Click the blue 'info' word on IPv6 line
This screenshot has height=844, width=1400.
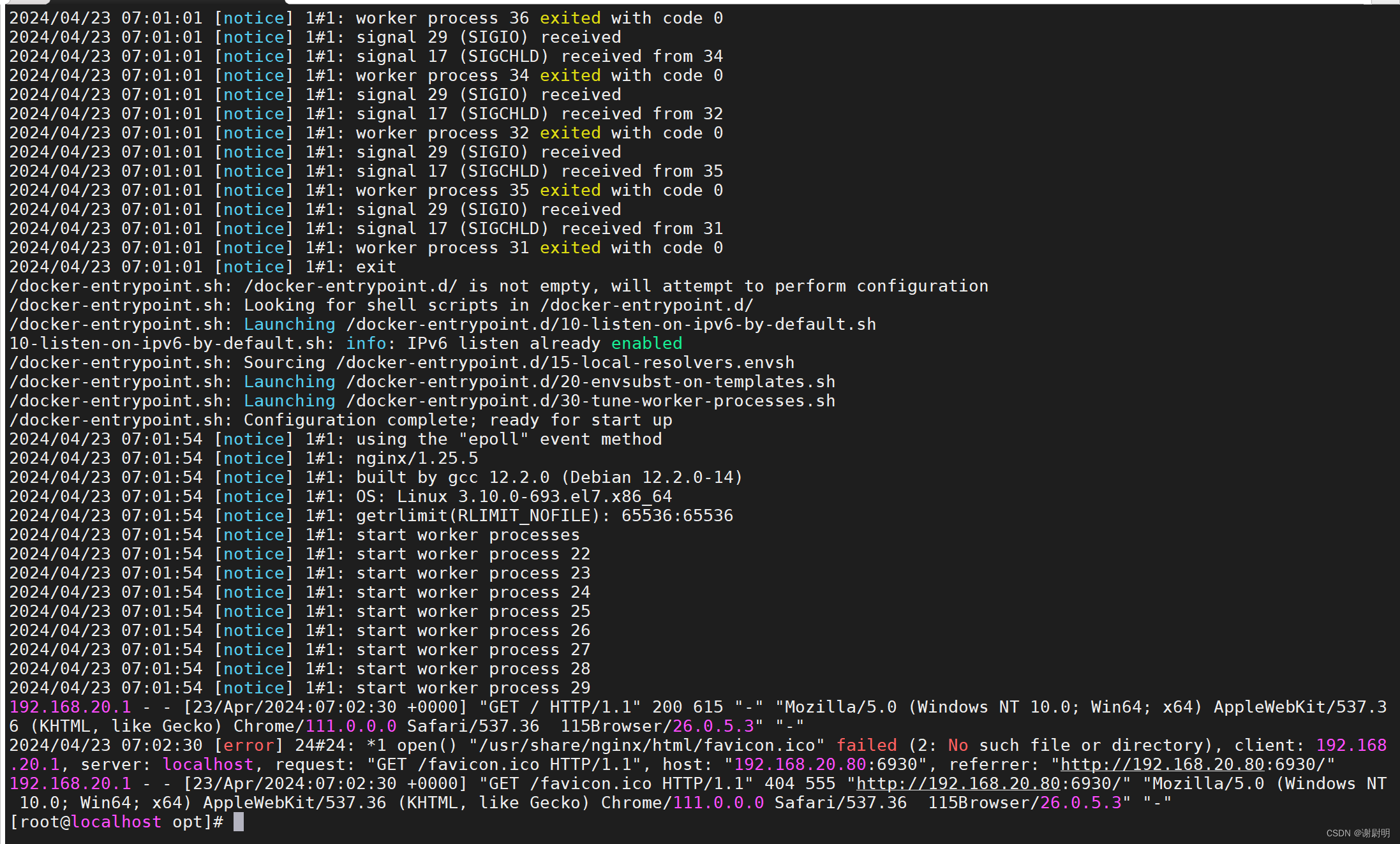pyautogui.click(x=366, y=343)
